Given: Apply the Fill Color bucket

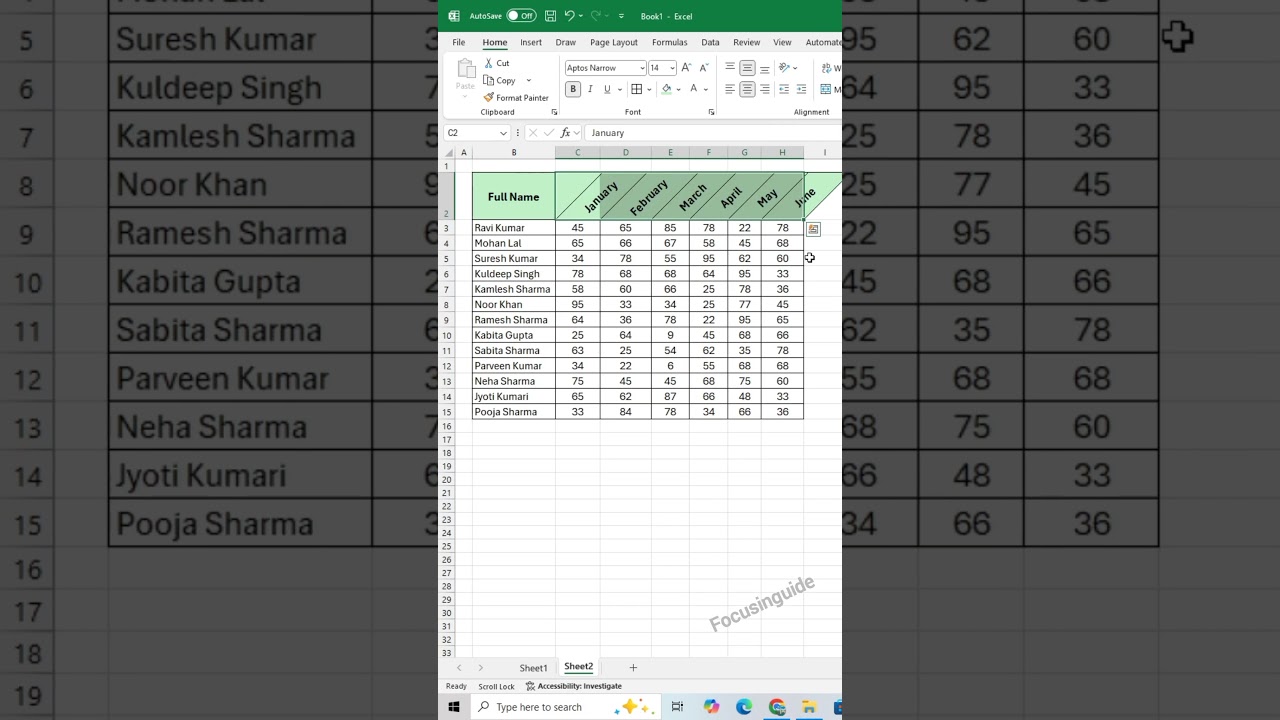Looking at the screenshot, I should (666, 89).
